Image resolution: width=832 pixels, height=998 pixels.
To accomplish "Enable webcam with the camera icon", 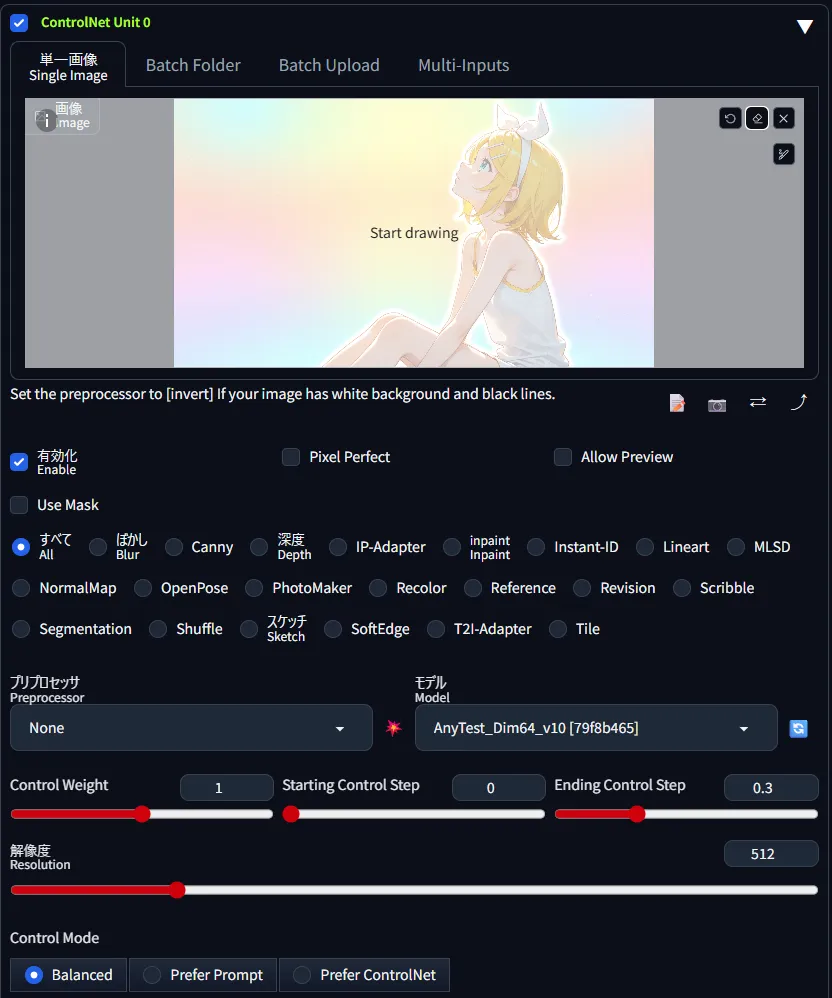I will tap(717, 404).
